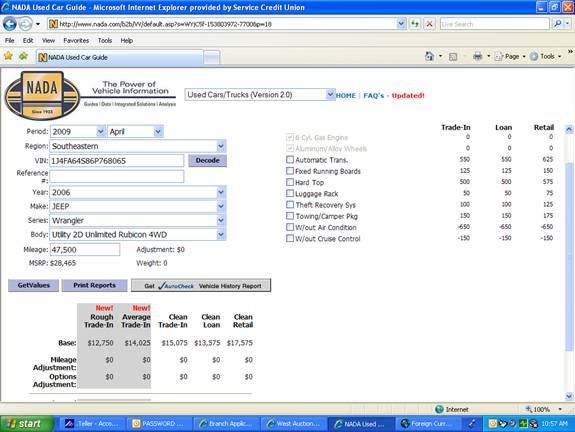Click the VIN input field
Image resolution: width=575 pixels, height=432 pixels.
pos(117,161)
